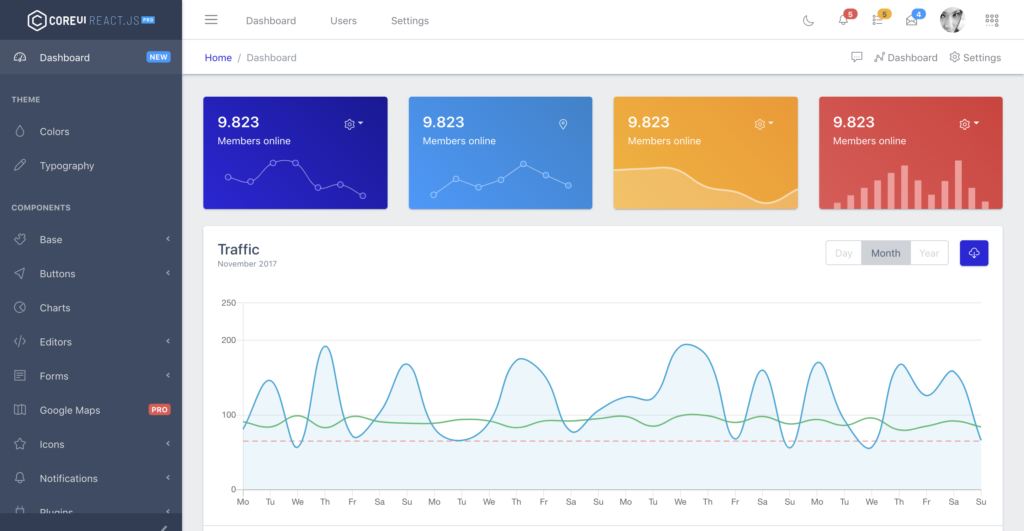Expand the Base sidebar section

pos(90,240)
